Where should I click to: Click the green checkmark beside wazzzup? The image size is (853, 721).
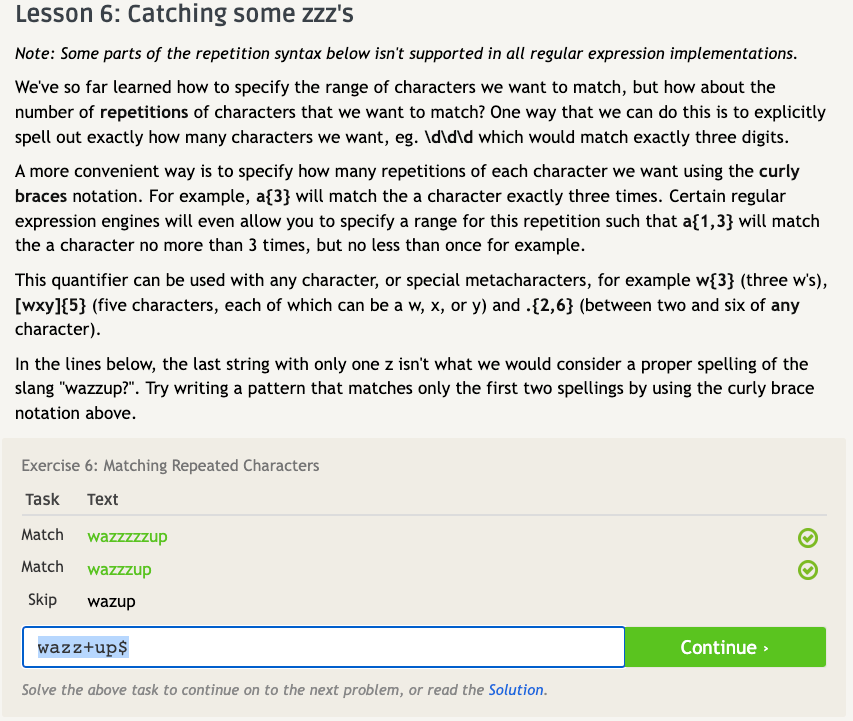[808, 570]
